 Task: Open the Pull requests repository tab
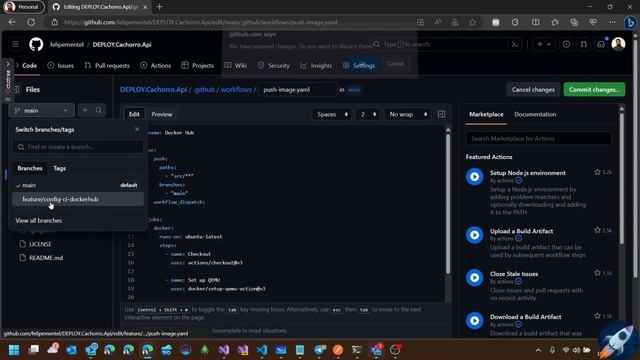pyautogui.click(x=107, y=65)
